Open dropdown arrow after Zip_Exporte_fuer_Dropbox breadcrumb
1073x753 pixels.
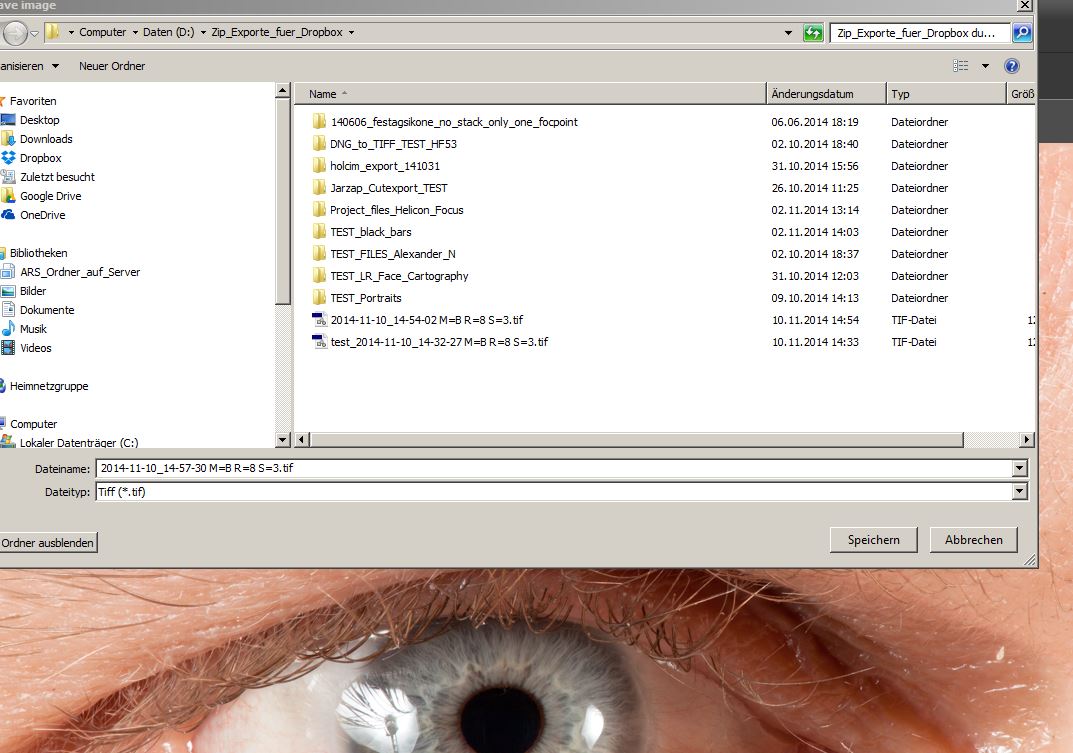pos(351,32)
